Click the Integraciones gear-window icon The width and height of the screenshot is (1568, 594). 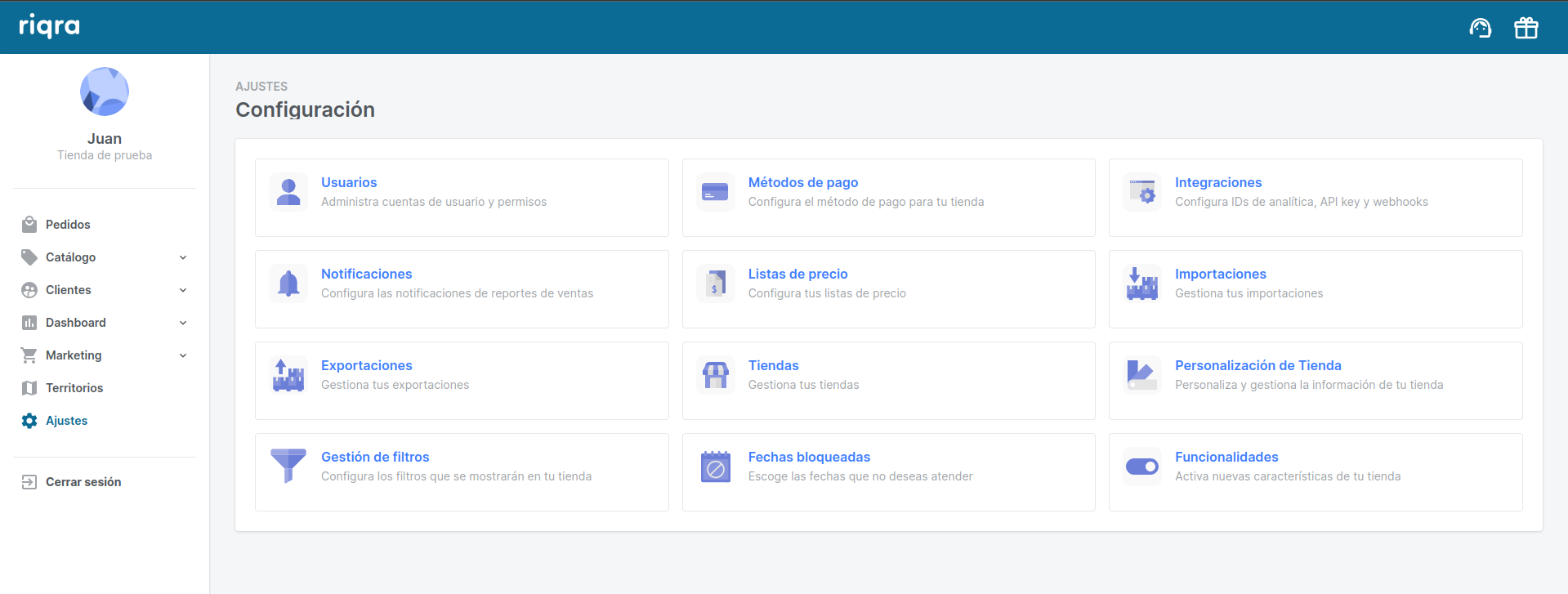(1142, 192)
